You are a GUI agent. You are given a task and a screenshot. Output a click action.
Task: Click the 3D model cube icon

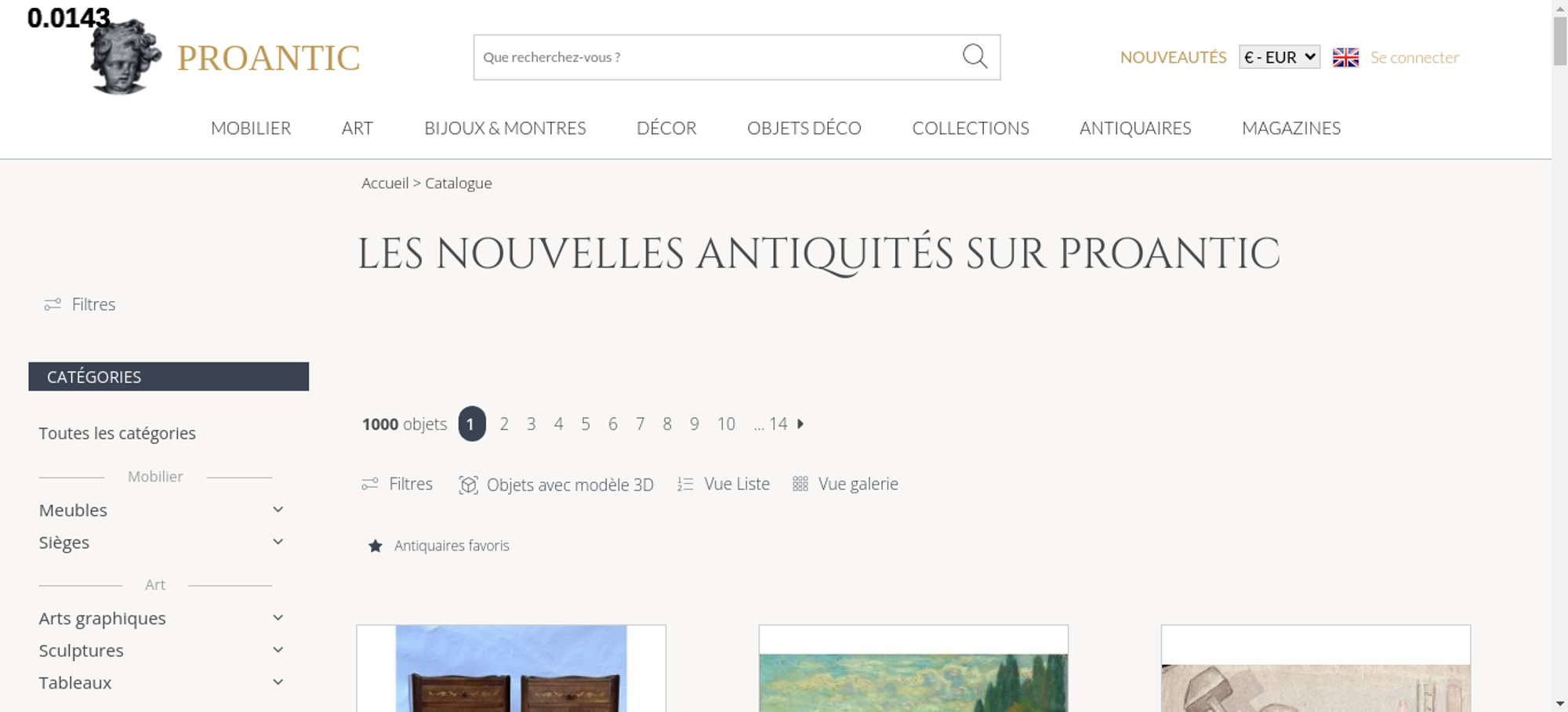tap(468, 485)
